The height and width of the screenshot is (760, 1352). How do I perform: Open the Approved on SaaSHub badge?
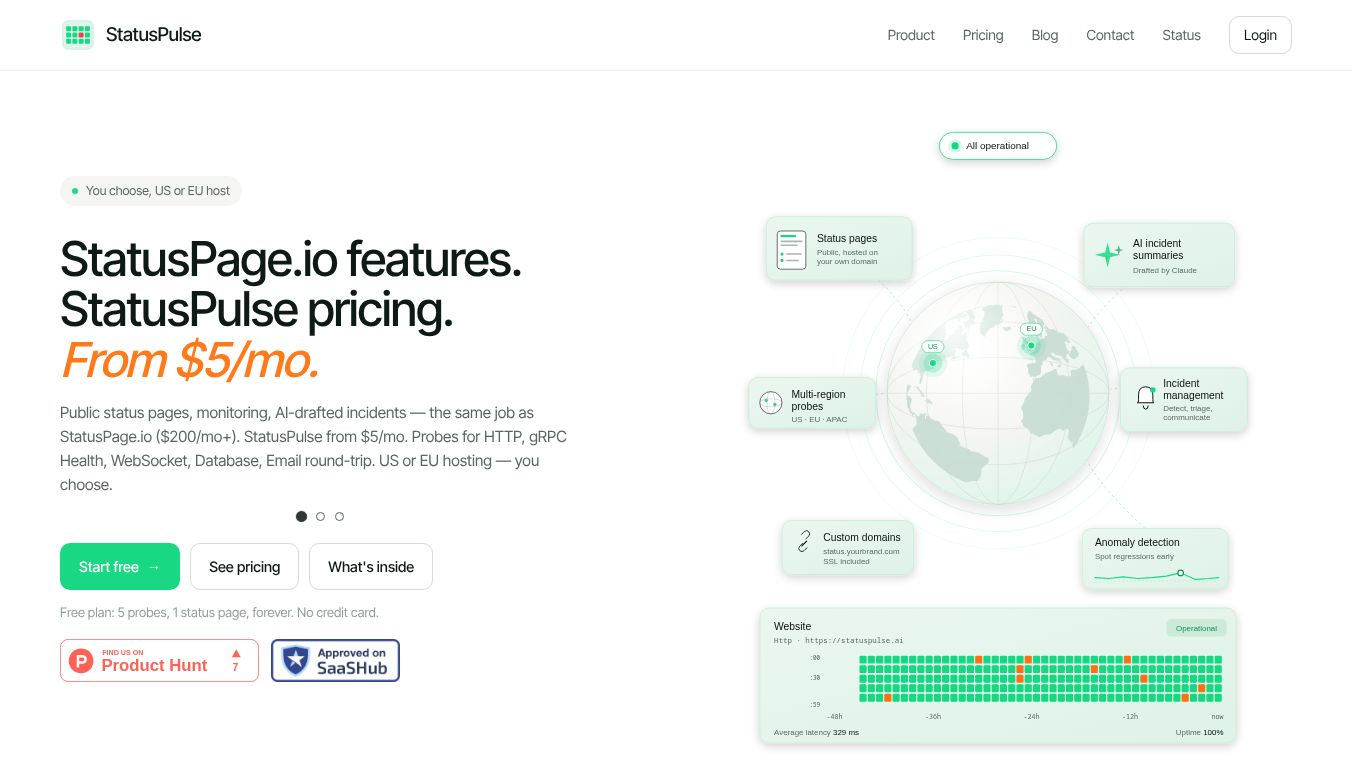(x=335, y=660)
